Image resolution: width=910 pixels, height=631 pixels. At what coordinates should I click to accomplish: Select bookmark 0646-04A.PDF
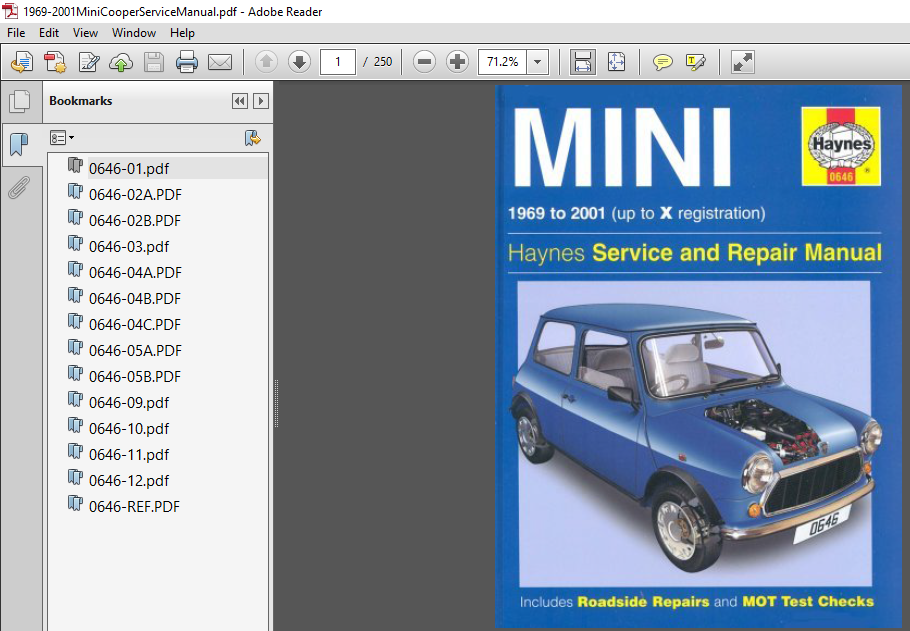pyautogui.click(x=135, y=273)
